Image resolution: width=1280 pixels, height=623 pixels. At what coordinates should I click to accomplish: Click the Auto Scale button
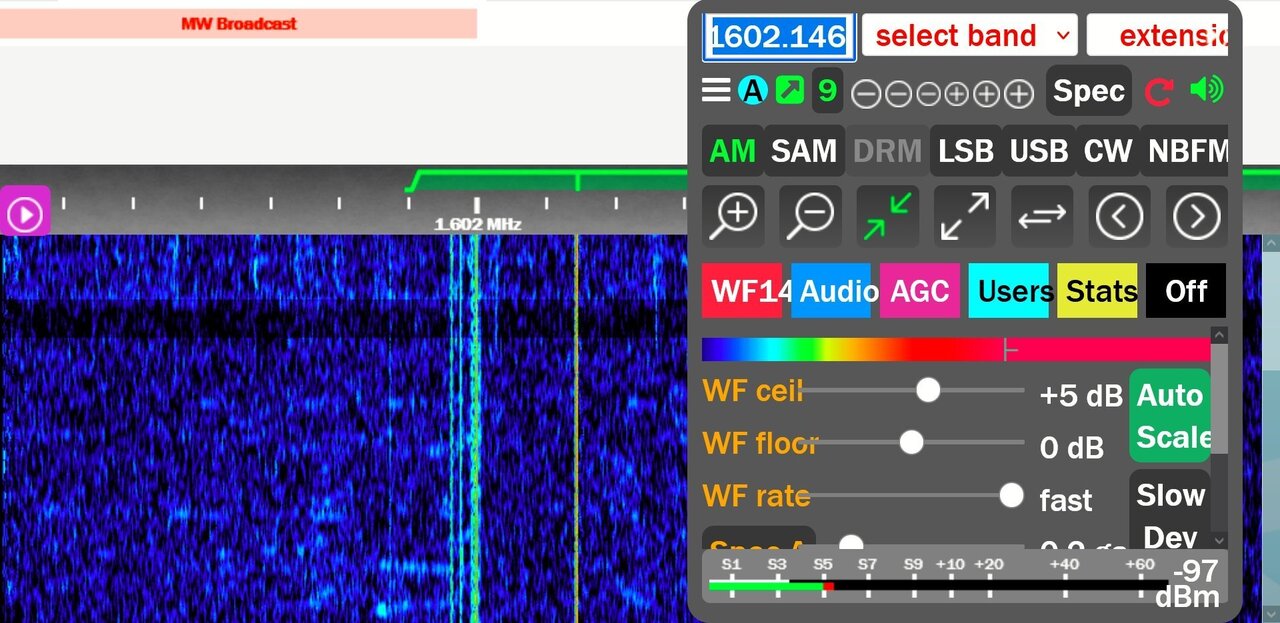click(1170, 415)
